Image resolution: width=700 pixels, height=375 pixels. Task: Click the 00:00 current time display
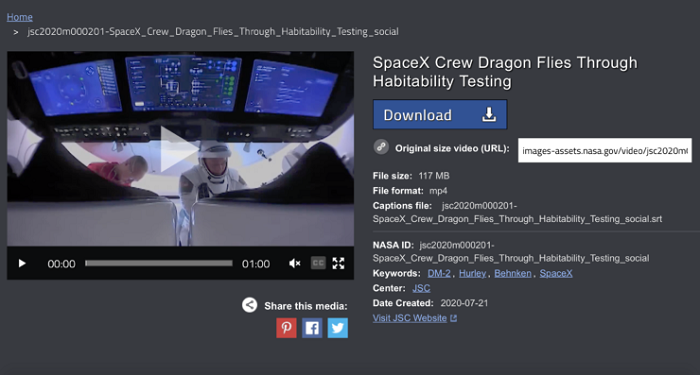tap(61, 264)
